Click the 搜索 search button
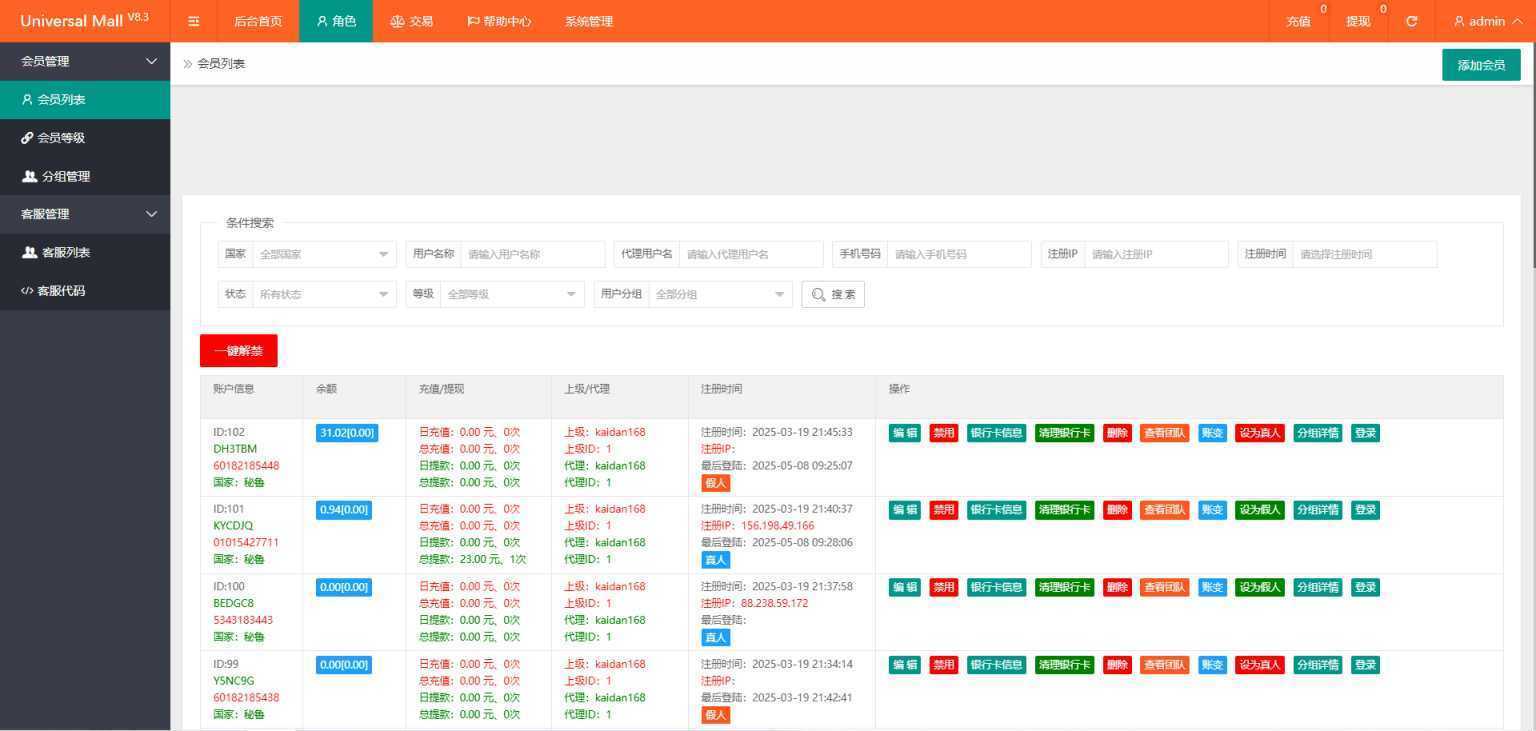 [833, 294]
